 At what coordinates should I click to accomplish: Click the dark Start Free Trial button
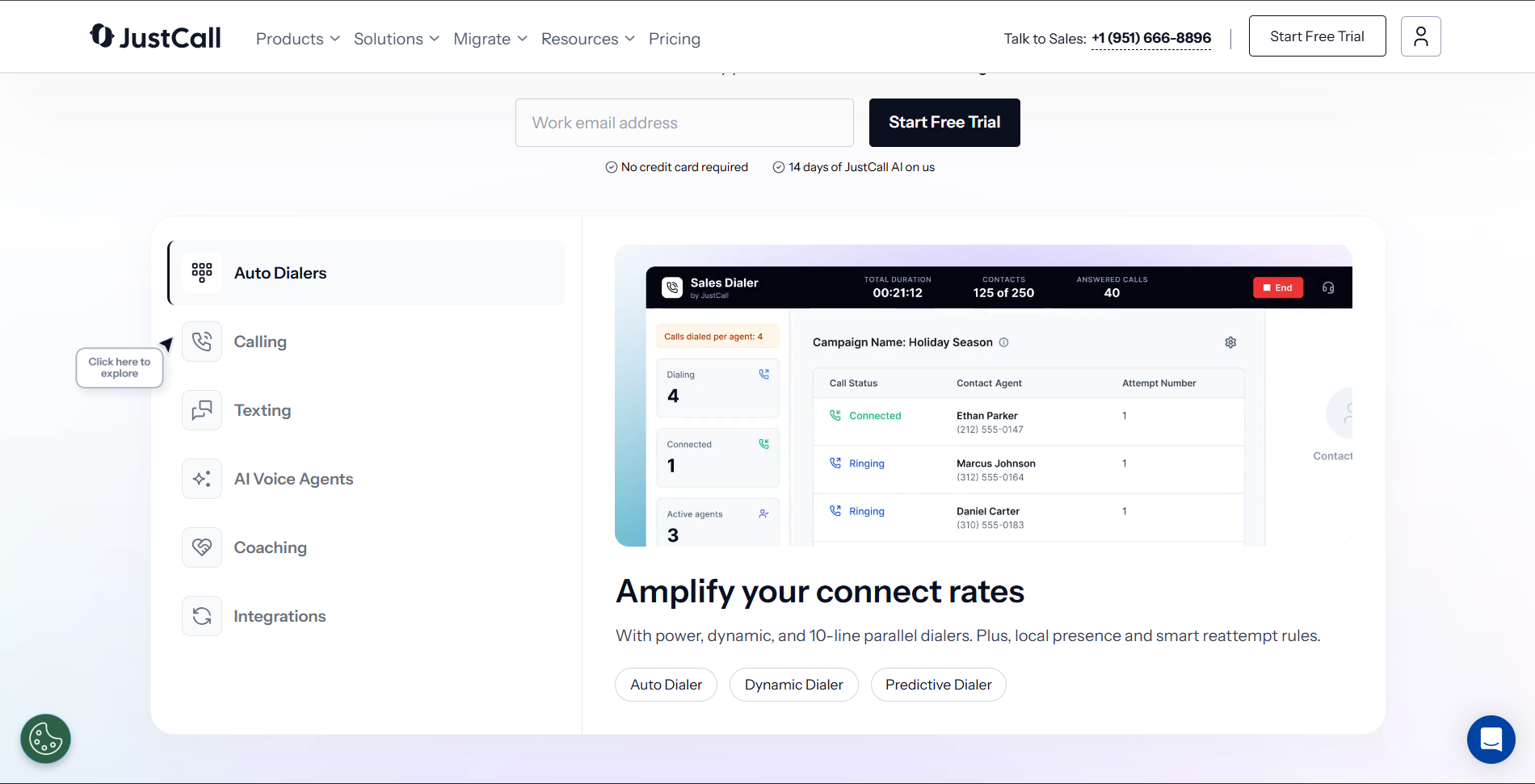point(944,123)
